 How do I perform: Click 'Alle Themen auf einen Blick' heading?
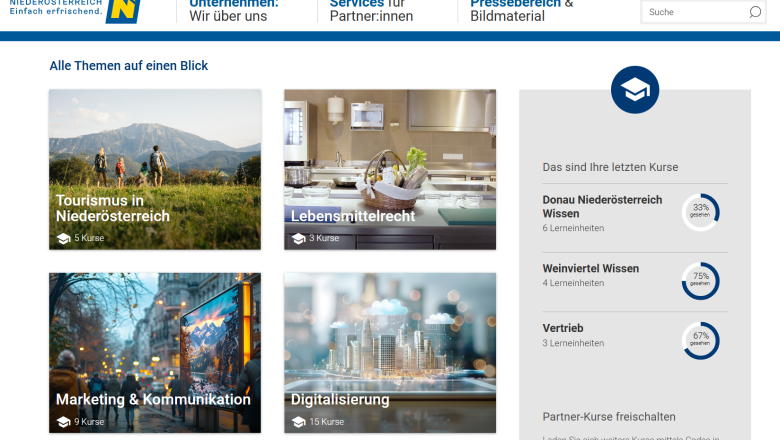coord(128,66)
